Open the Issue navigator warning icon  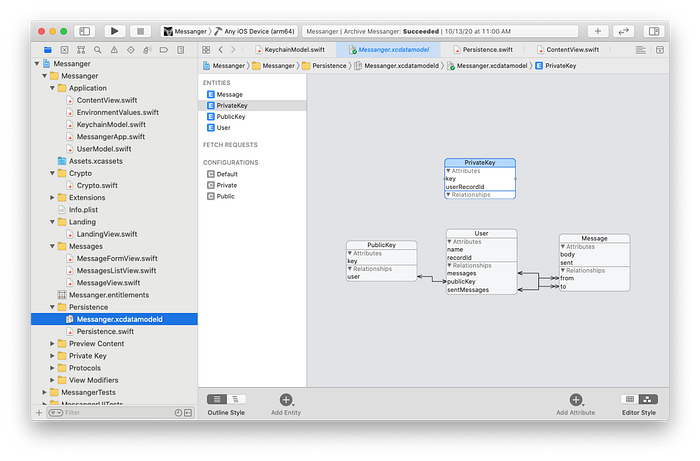[114, 50]
